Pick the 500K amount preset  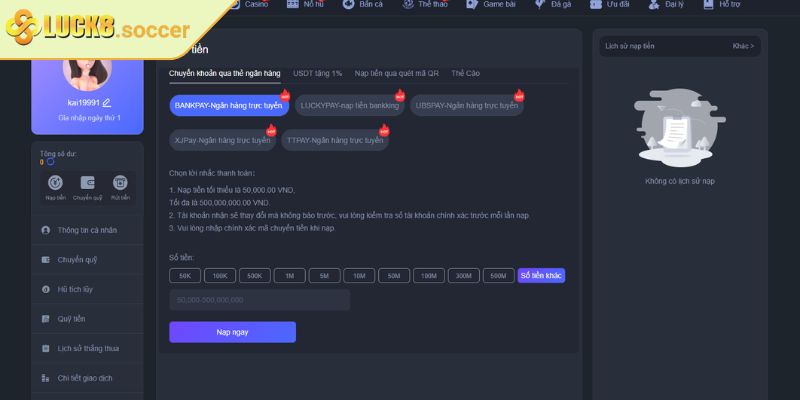(254, 275)
